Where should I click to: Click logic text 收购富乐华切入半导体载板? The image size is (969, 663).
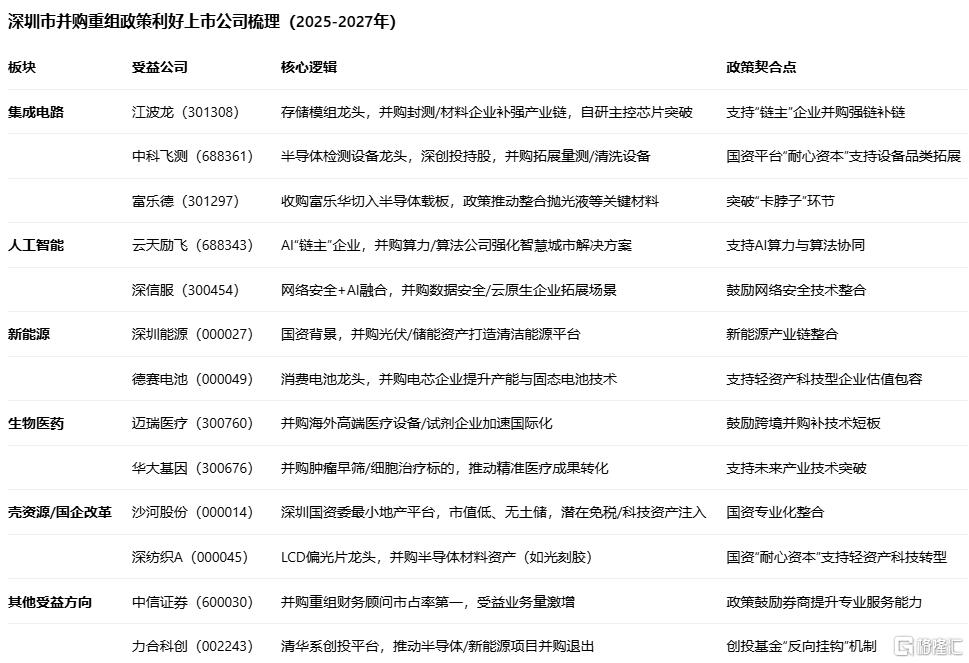[x=365, y=201]
